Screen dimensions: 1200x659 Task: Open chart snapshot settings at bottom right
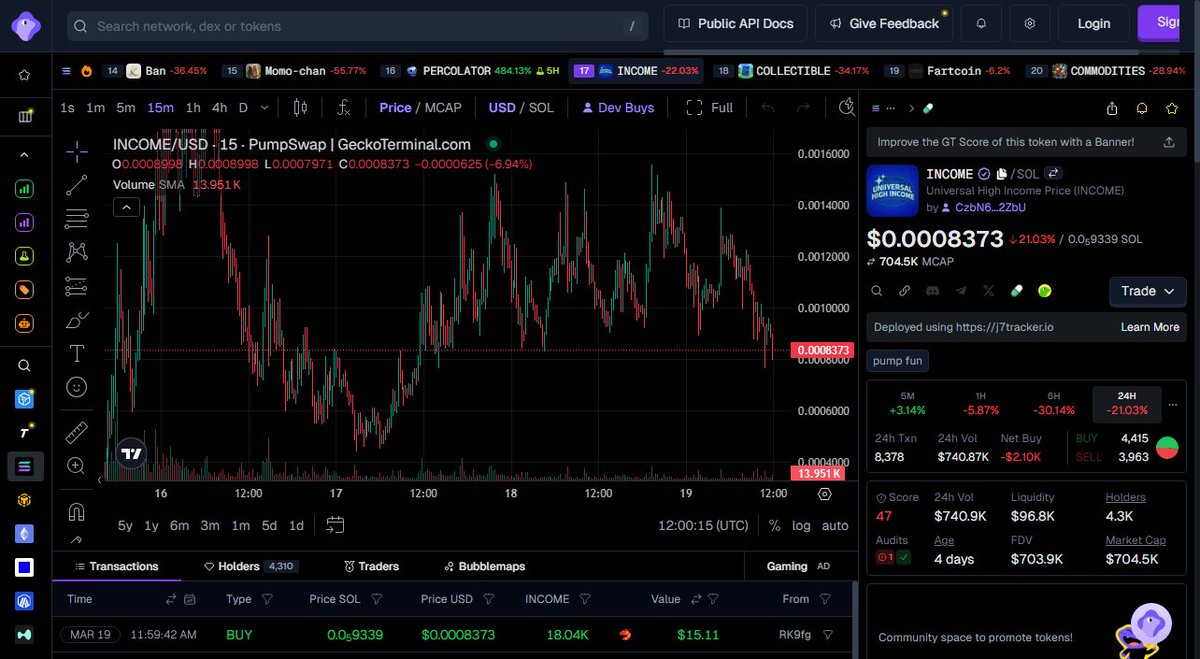[825, 493]
